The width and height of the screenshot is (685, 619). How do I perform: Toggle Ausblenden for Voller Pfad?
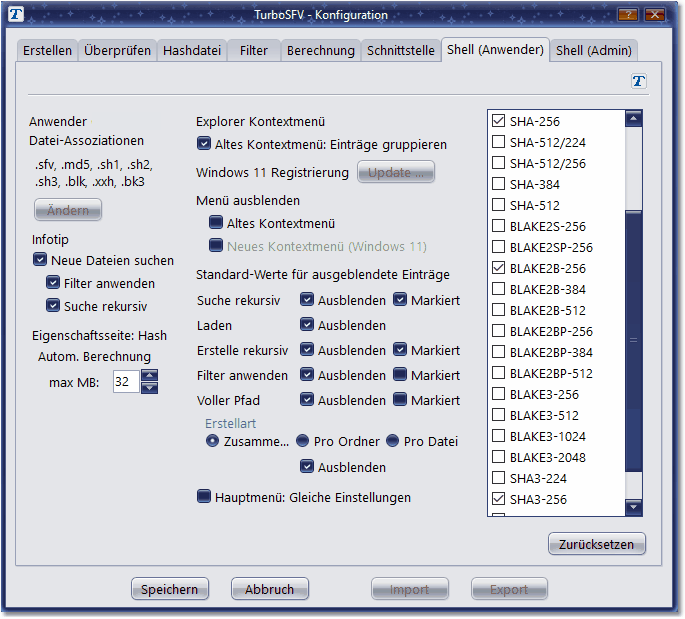tap(307, 399)
